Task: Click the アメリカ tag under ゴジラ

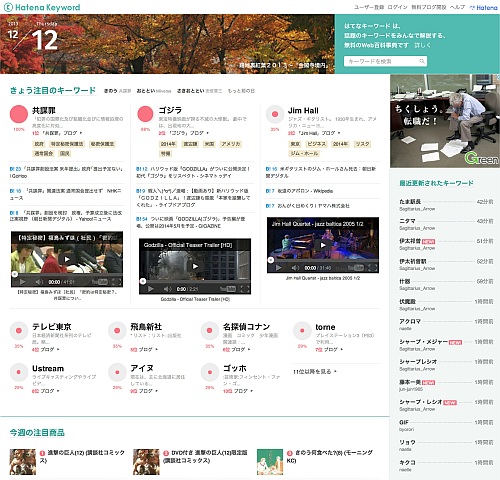Action: pos(231,144)
